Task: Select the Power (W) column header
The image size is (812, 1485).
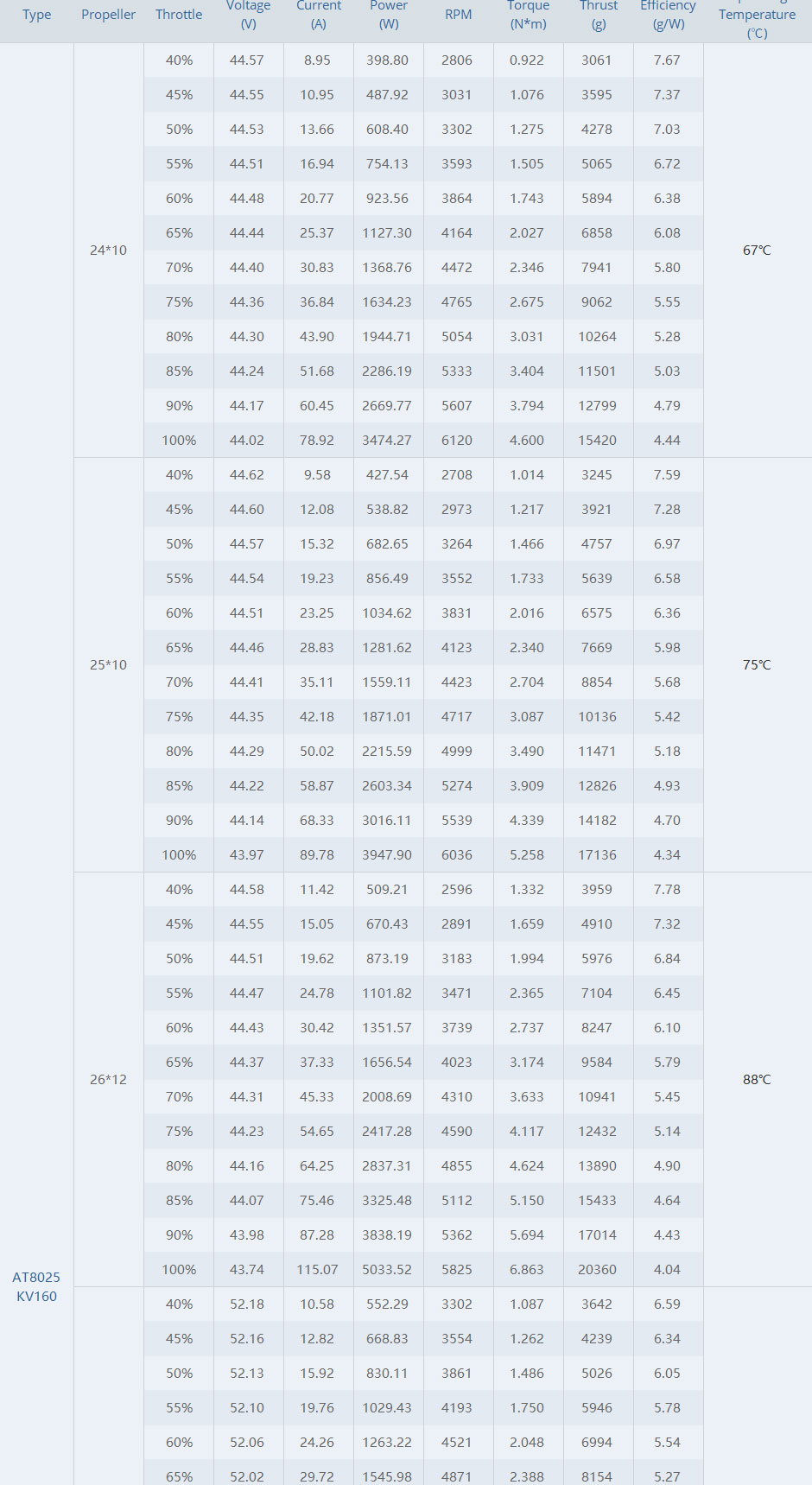Action: [389, 14]
